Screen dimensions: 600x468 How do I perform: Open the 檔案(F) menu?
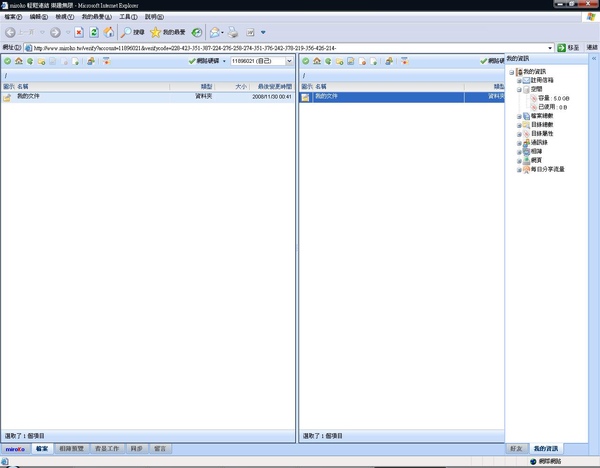tap(13, 17)
